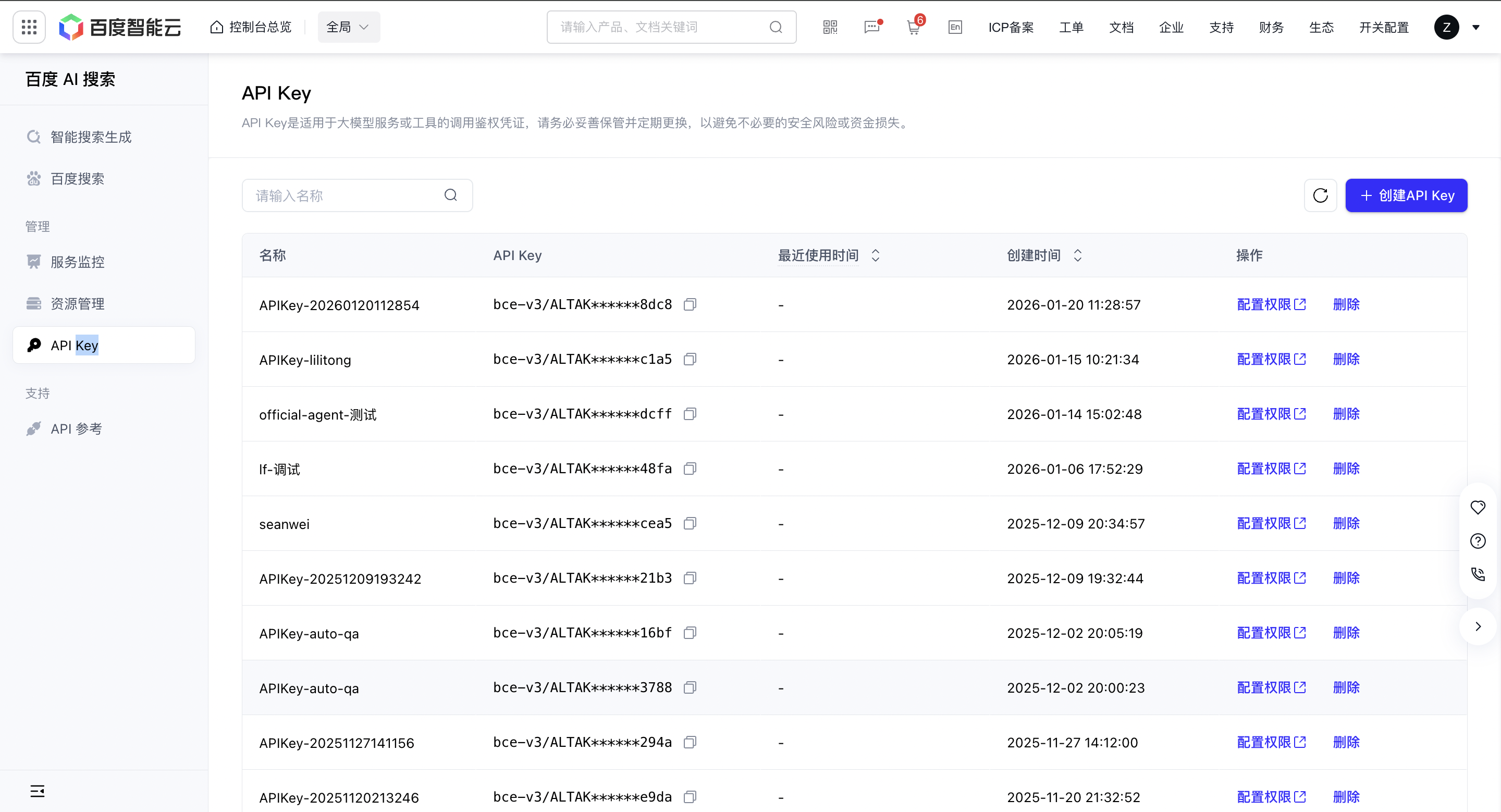Open 服务监控 in the sidebar
1501x812 pixels.
click(x=77, y=262)
